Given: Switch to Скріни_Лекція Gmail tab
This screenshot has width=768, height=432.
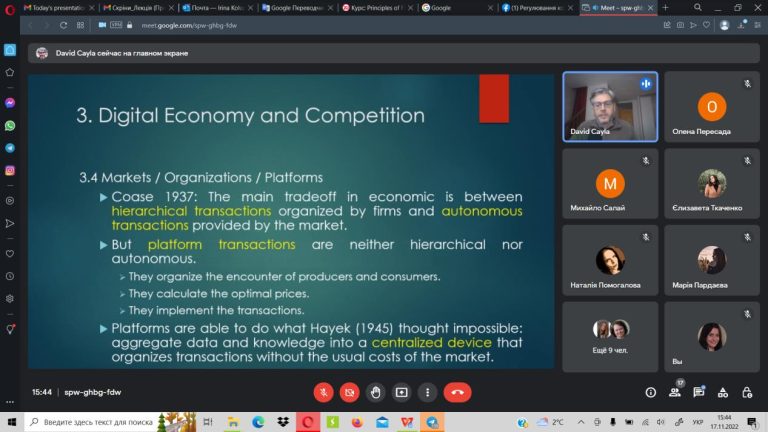Looking at the screenshot, I should pos(138,8).
